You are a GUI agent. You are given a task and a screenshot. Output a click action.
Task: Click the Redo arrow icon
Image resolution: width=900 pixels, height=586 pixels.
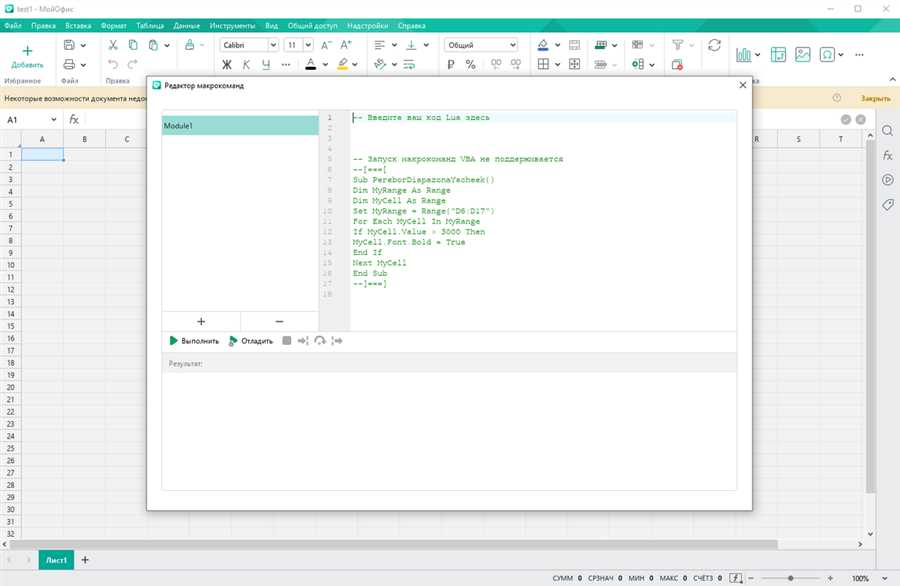(x=133, y=64)
